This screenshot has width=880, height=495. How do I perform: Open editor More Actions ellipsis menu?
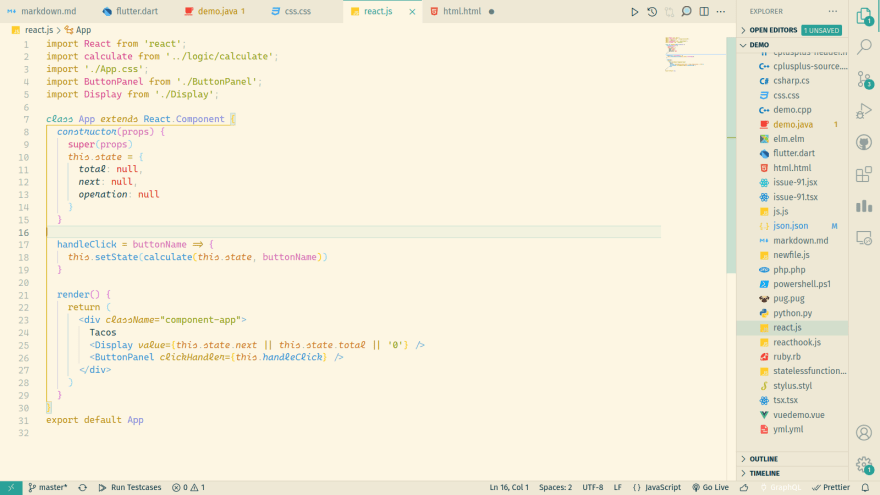(721, 11)
